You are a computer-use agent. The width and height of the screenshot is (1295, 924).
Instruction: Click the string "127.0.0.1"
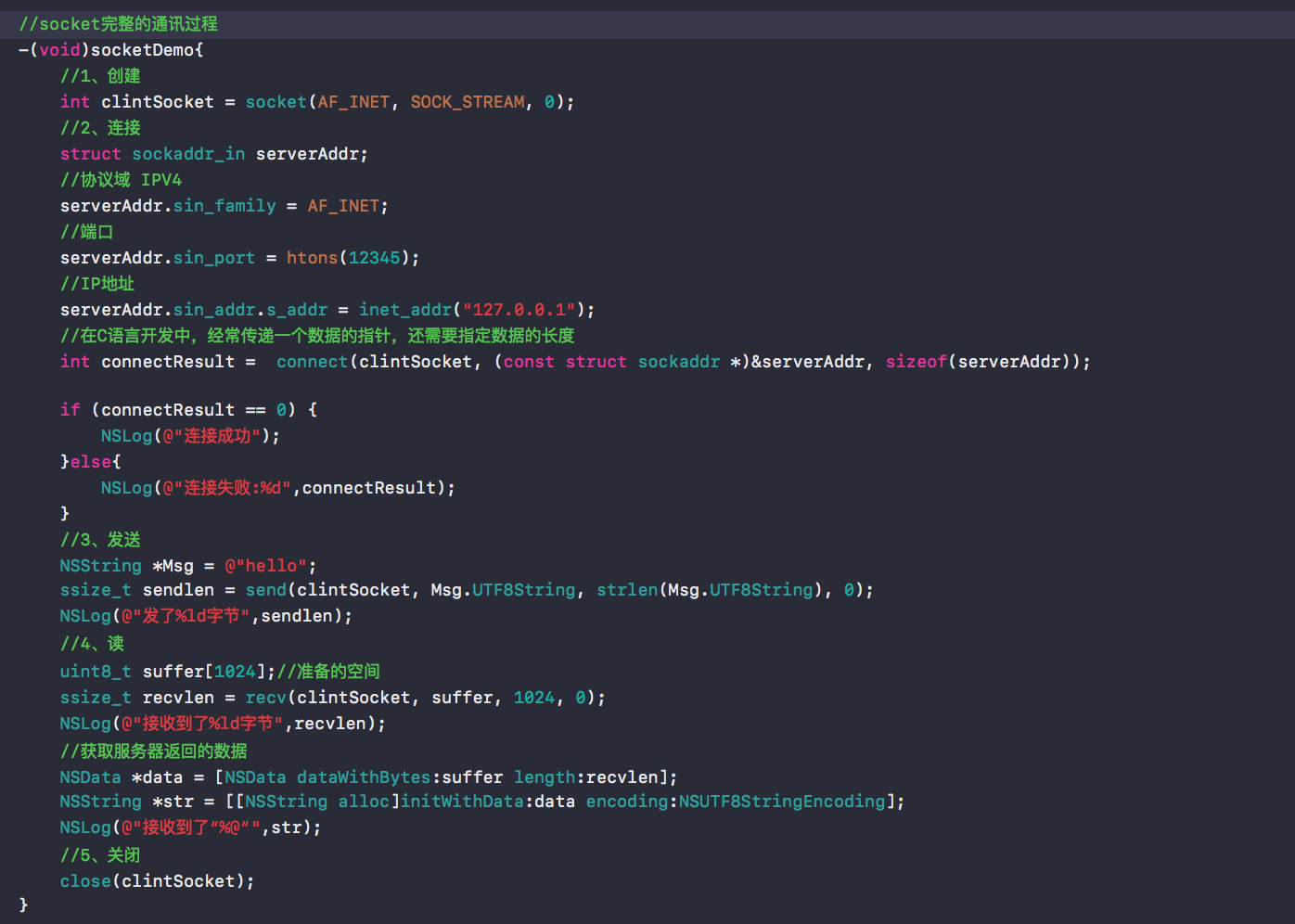519,310
